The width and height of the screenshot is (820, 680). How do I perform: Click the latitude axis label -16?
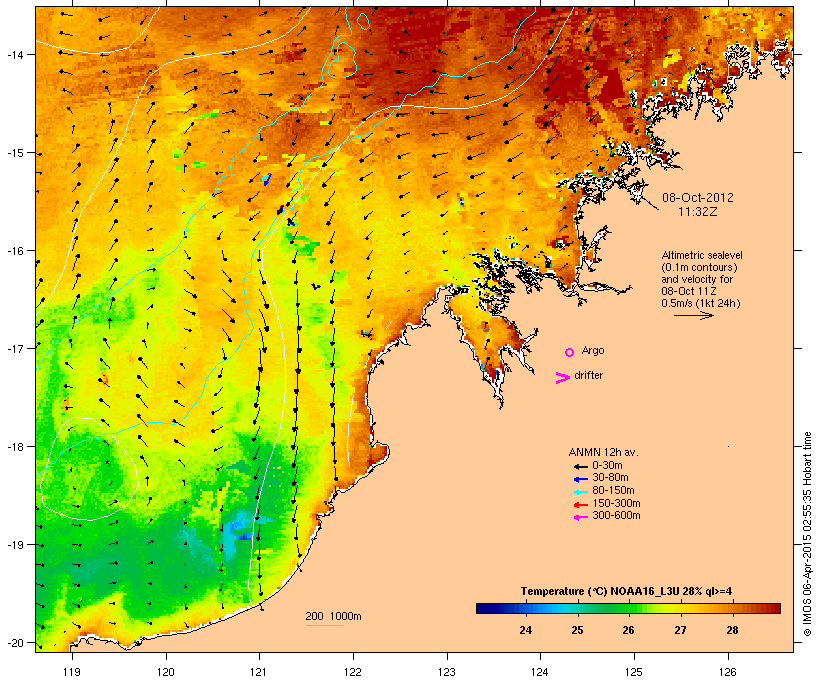pos(14,251)
